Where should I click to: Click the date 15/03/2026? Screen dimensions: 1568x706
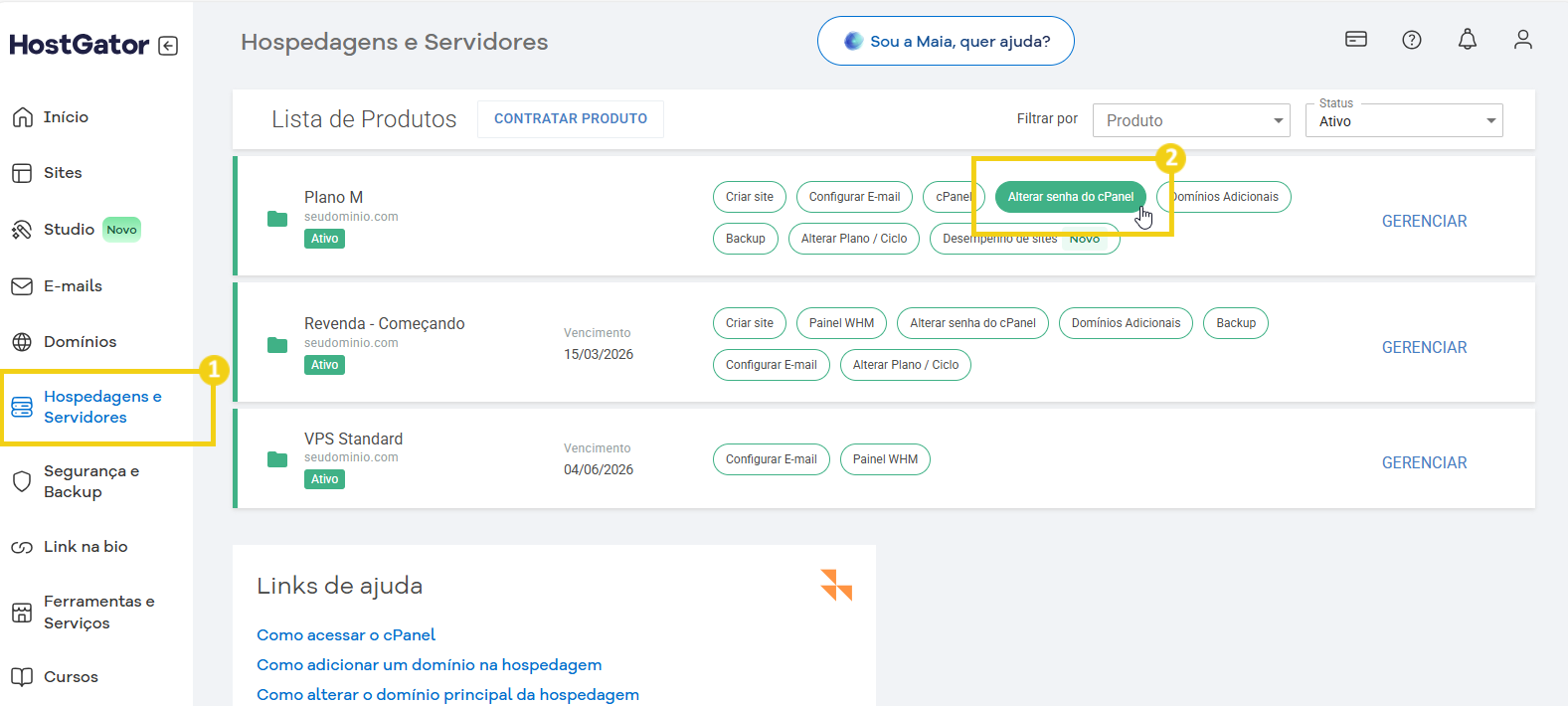[599, 354]
